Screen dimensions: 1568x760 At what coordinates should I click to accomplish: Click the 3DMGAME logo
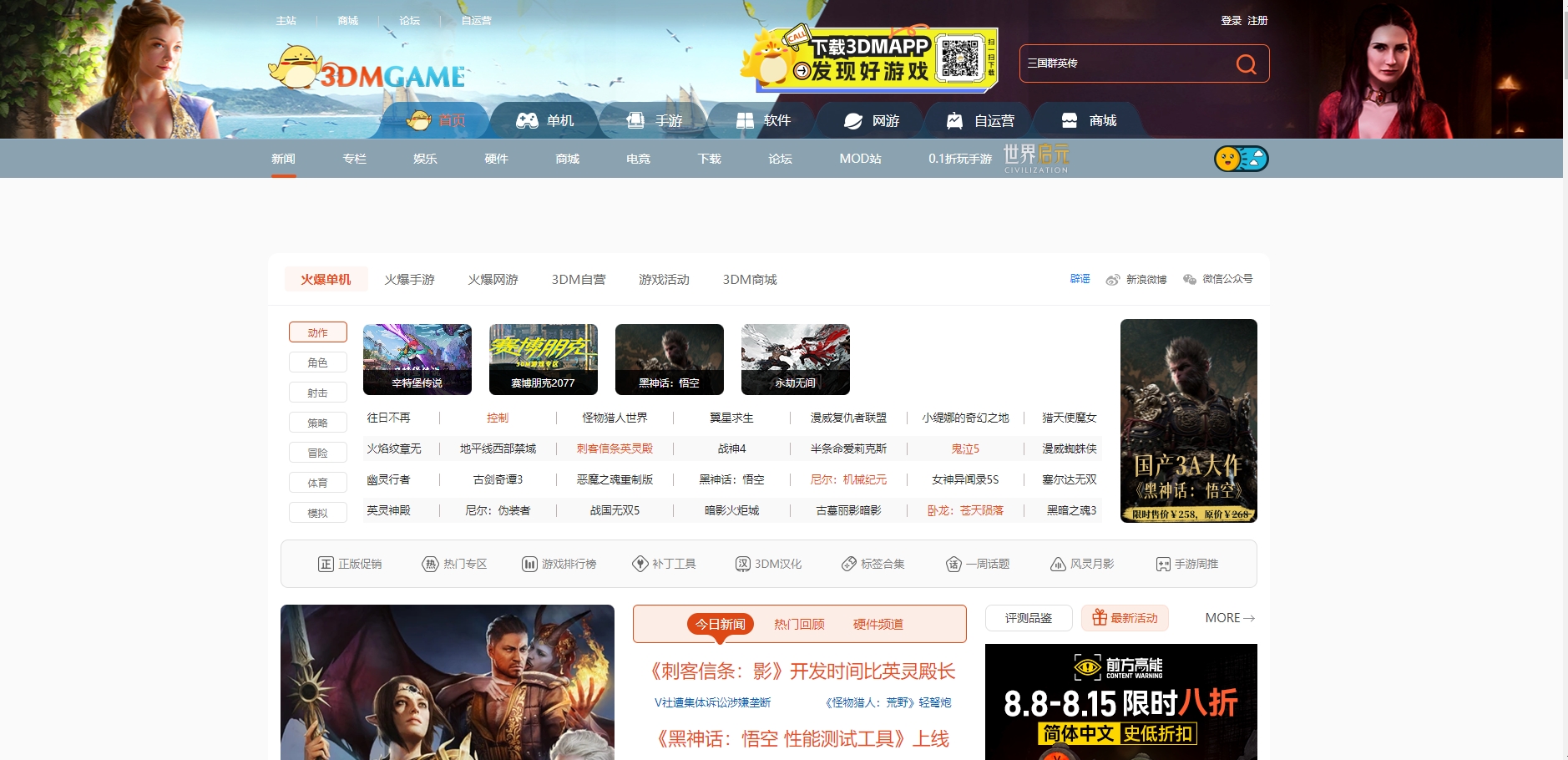click(367, 68)
